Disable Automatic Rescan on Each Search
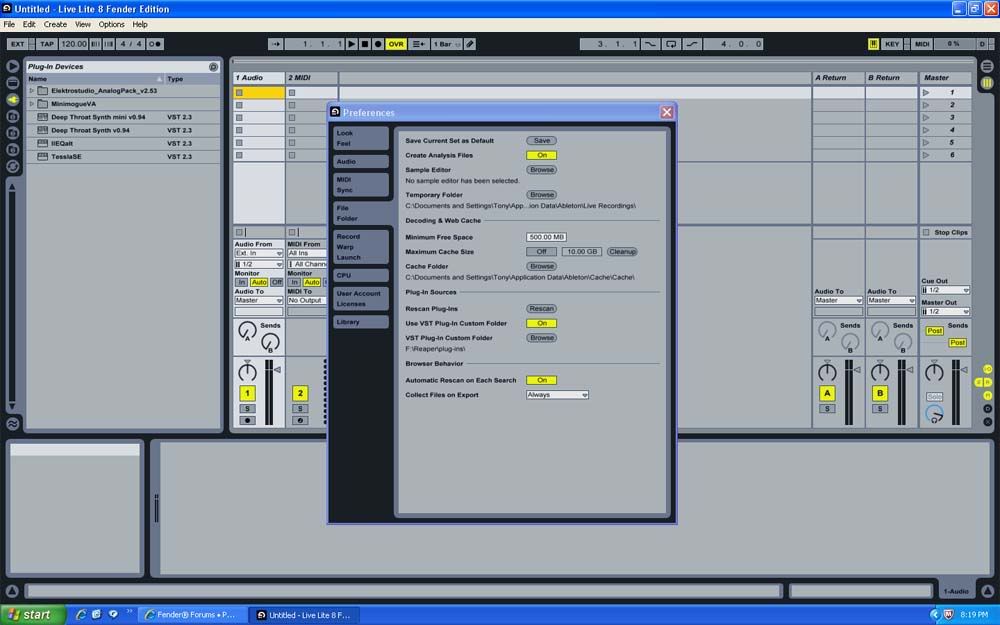1000x625 pixels. click(x=541, y=380)
